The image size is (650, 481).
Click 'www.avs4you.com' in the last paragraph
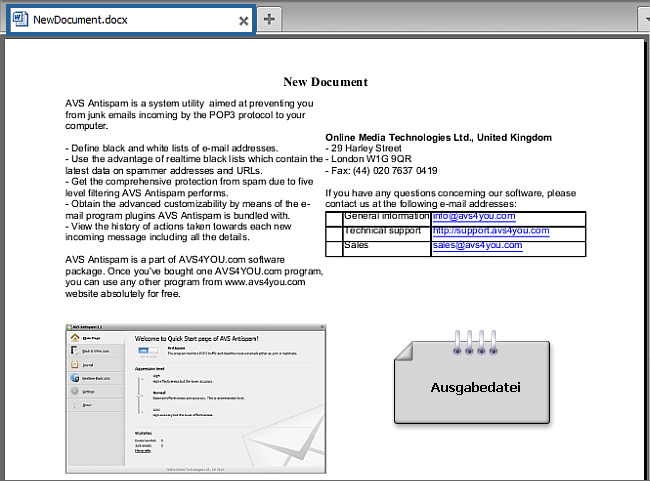pyautogui.click(x=264, y=282)
